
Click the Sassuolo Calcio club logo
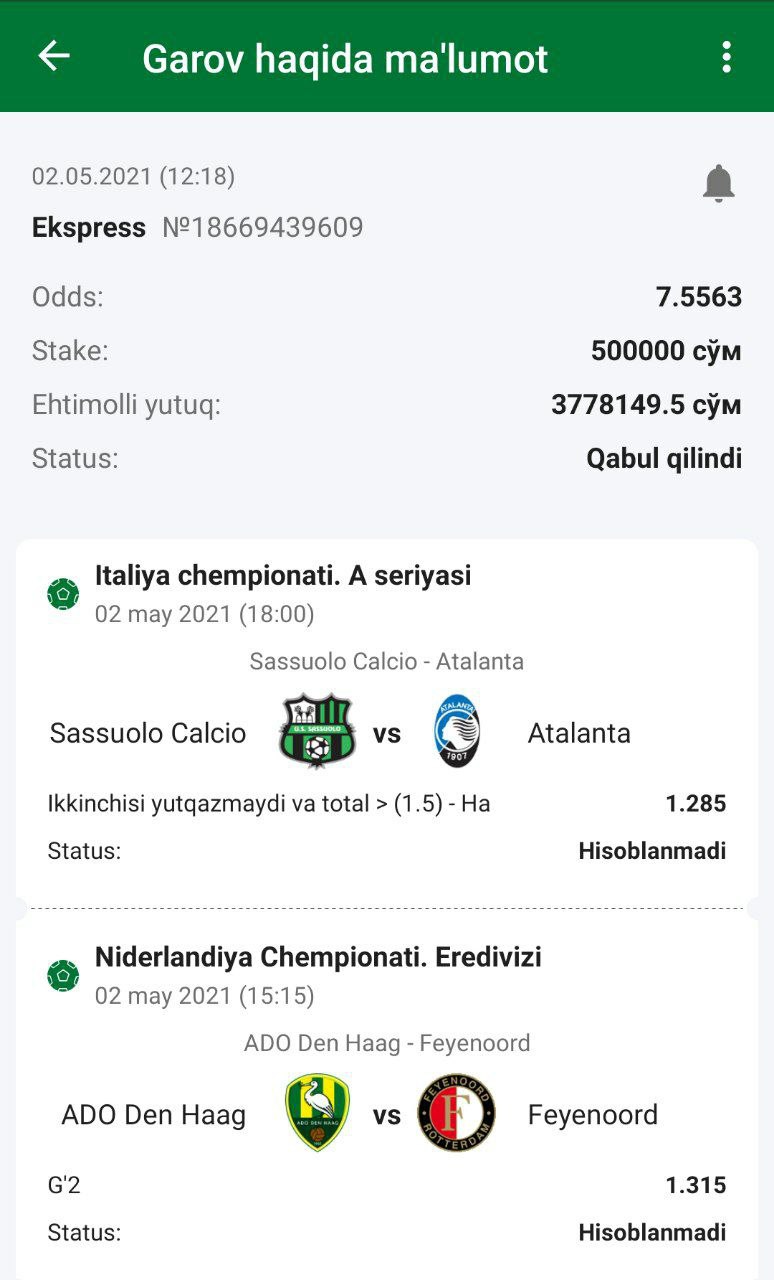coord(316,732)
